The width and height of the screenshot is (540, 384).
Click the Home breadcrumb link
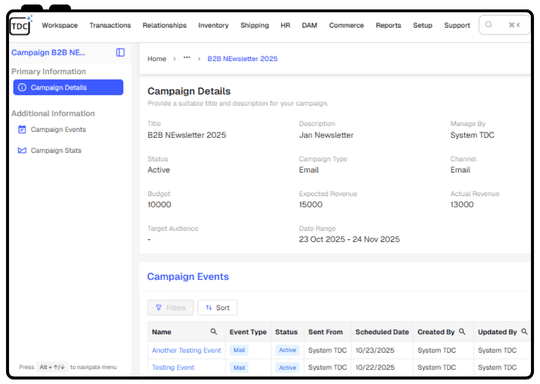coord(157,59)
